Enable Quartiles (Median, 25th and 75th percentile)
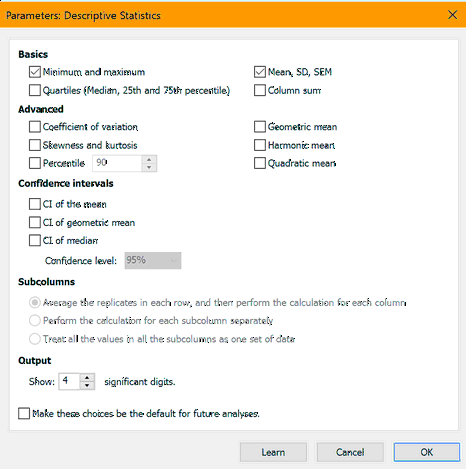466x469 pixels. pos(35,90)
